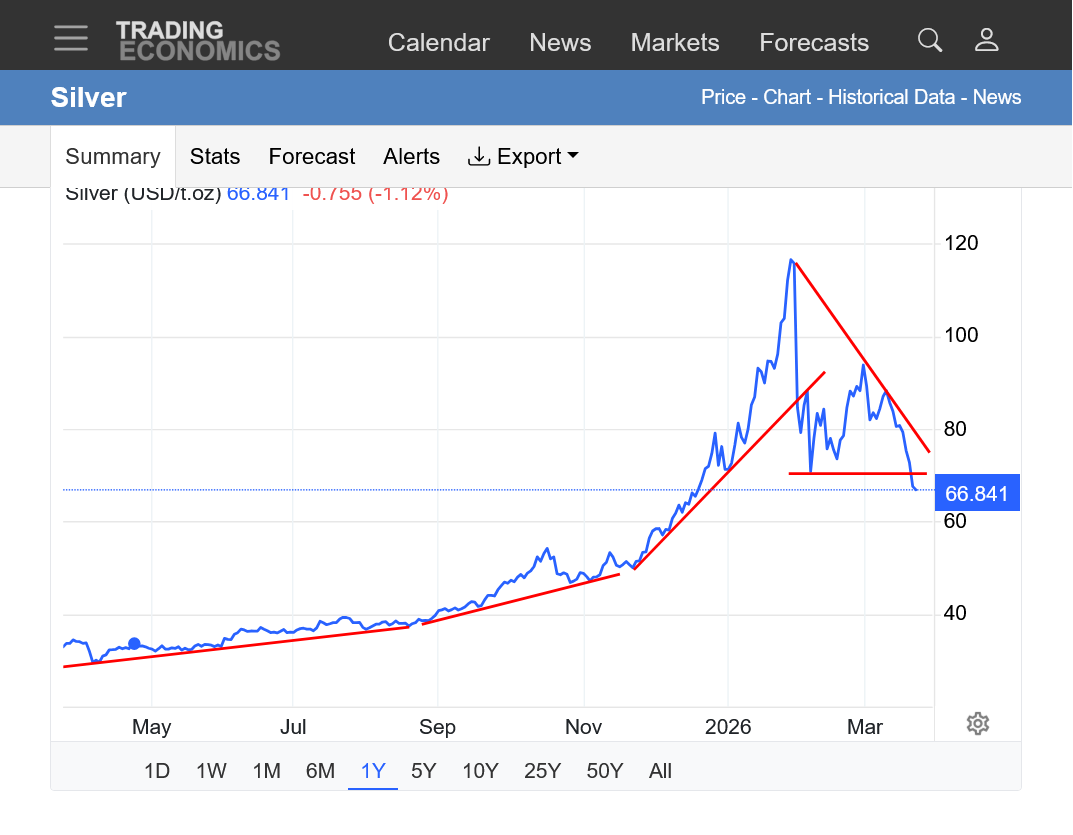Open the search magnifier icon
The height and width of the screenshot is (835, 1073).
(930, 40)
